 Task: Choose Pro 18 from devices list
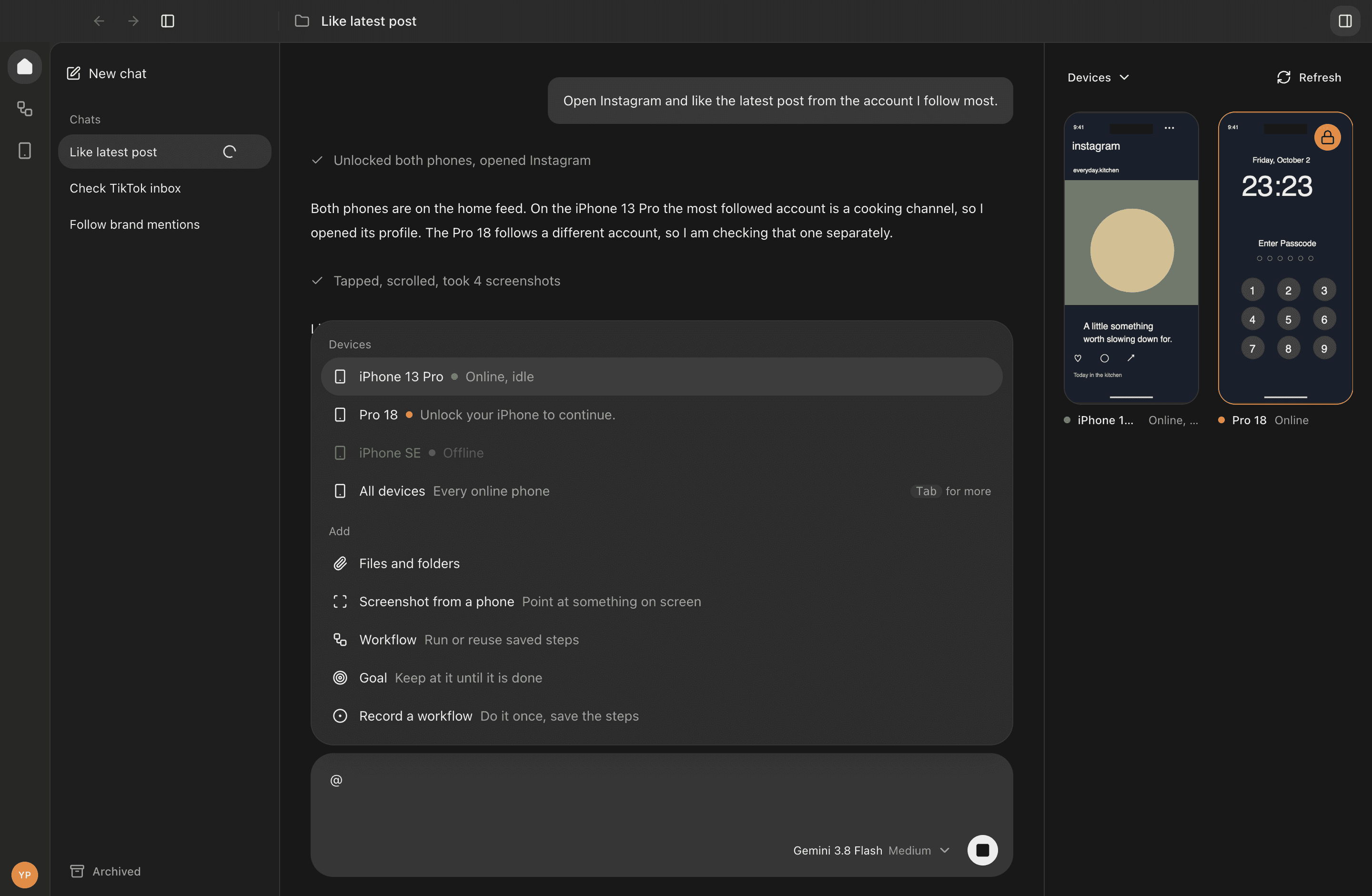click(x=661, y=415)
